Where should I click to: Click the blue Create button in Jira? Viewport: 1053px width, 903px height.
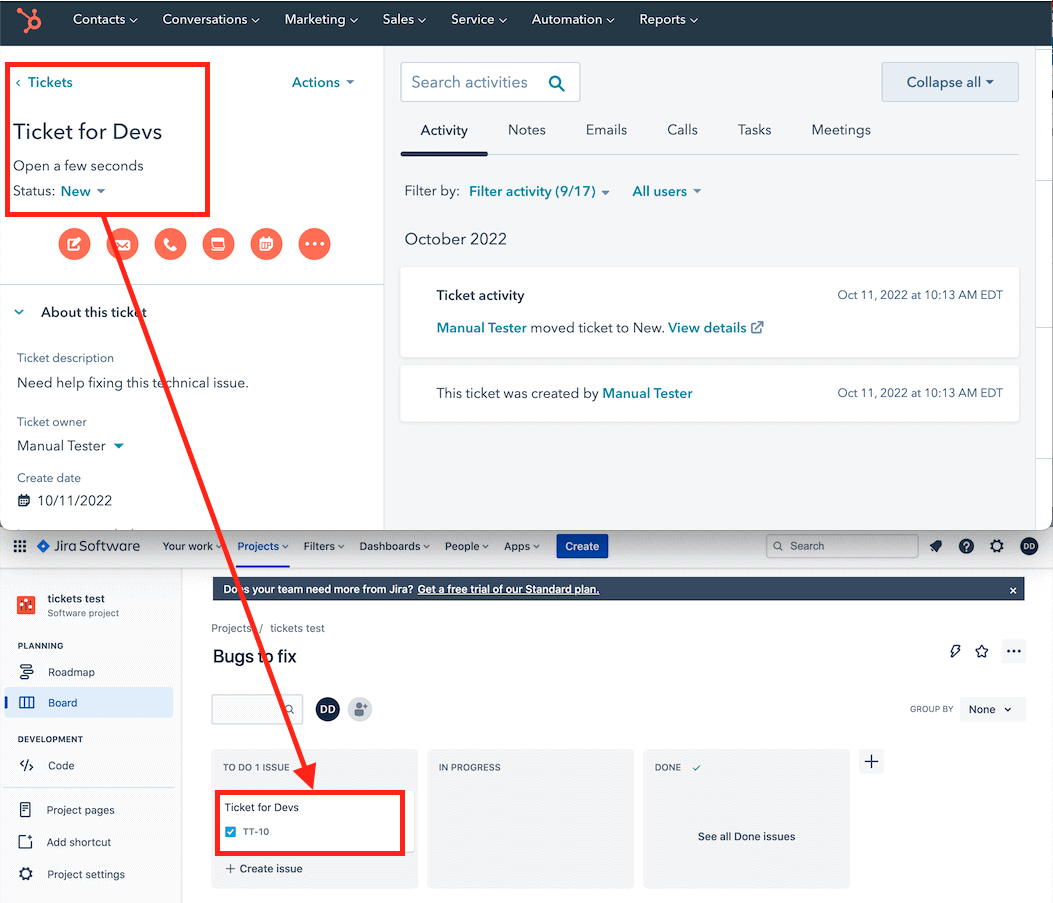582,546
